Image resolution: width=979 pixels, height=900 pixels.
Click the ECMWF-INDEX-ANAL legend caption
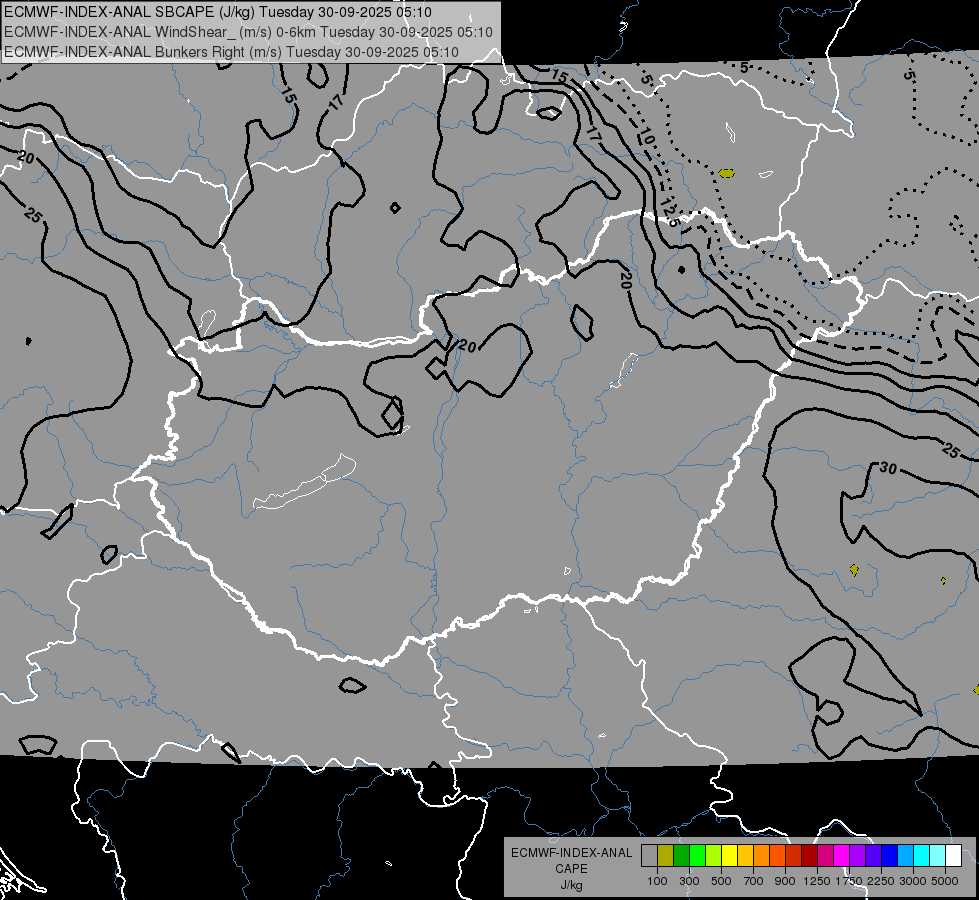pos(571,853)
